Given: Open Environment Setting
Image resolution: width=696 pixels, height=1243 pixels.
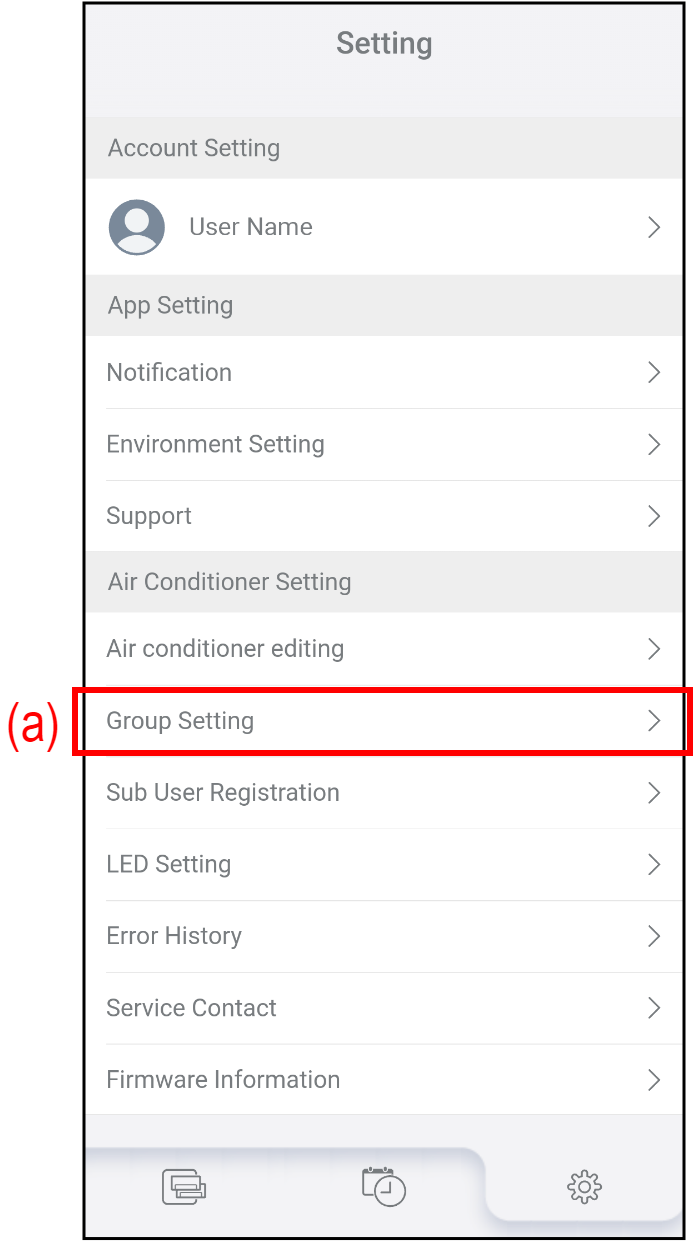Looking at the screenshot, I should point(215,445).
